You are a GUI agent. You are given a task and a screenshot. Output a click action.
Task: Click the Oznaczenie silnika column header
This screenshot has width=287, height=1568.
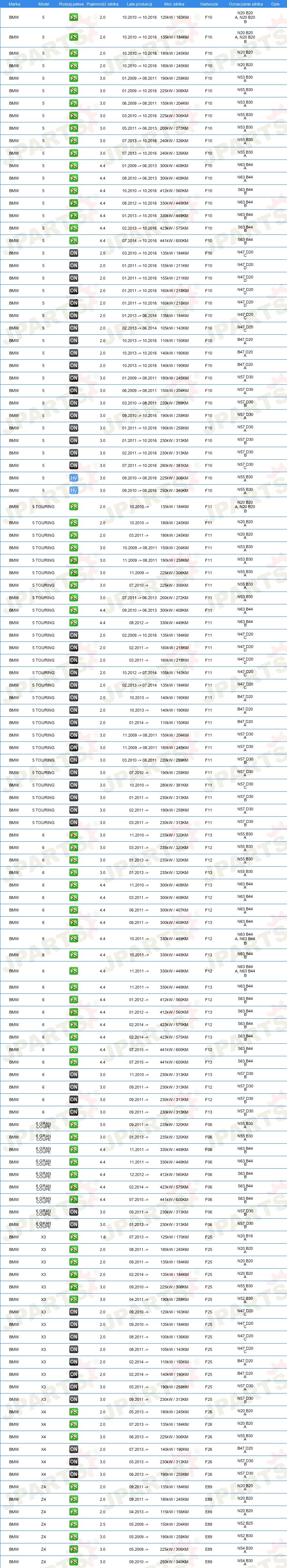click(x=246, y=4)
